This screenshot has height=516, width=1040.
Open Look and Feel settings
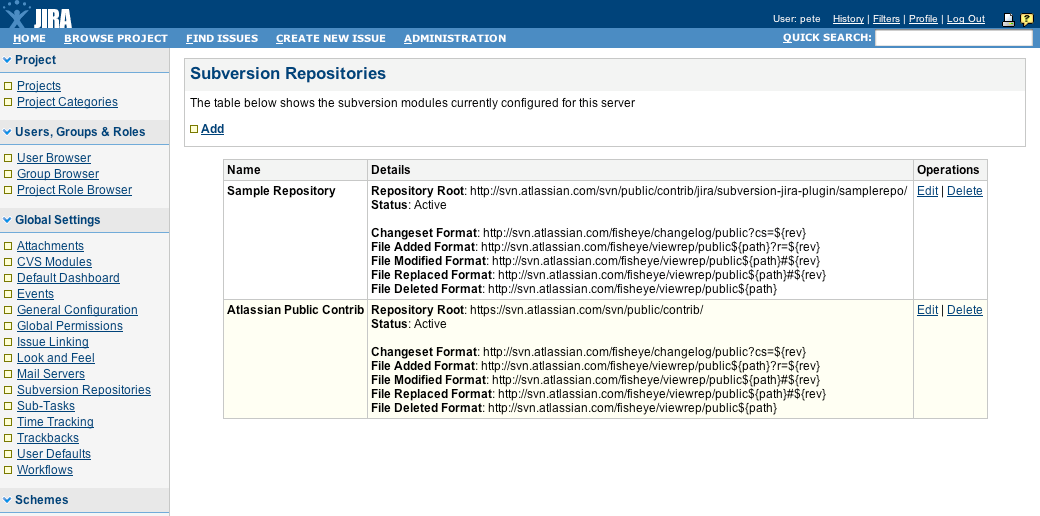click(56, 358)
